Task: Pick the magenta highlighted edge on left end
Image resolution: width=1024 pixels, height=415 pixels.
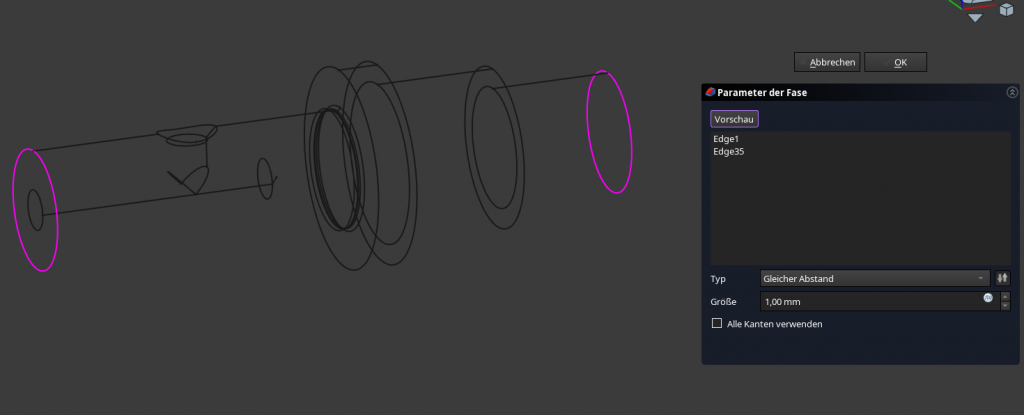Action: tap(55, 215)
